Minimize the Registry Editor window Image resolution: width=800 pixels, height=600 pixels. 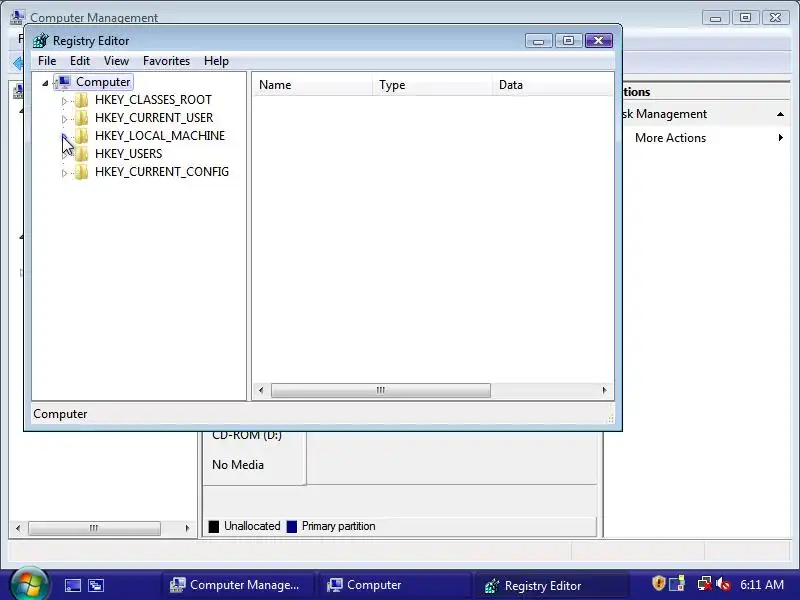coord(539,41)
